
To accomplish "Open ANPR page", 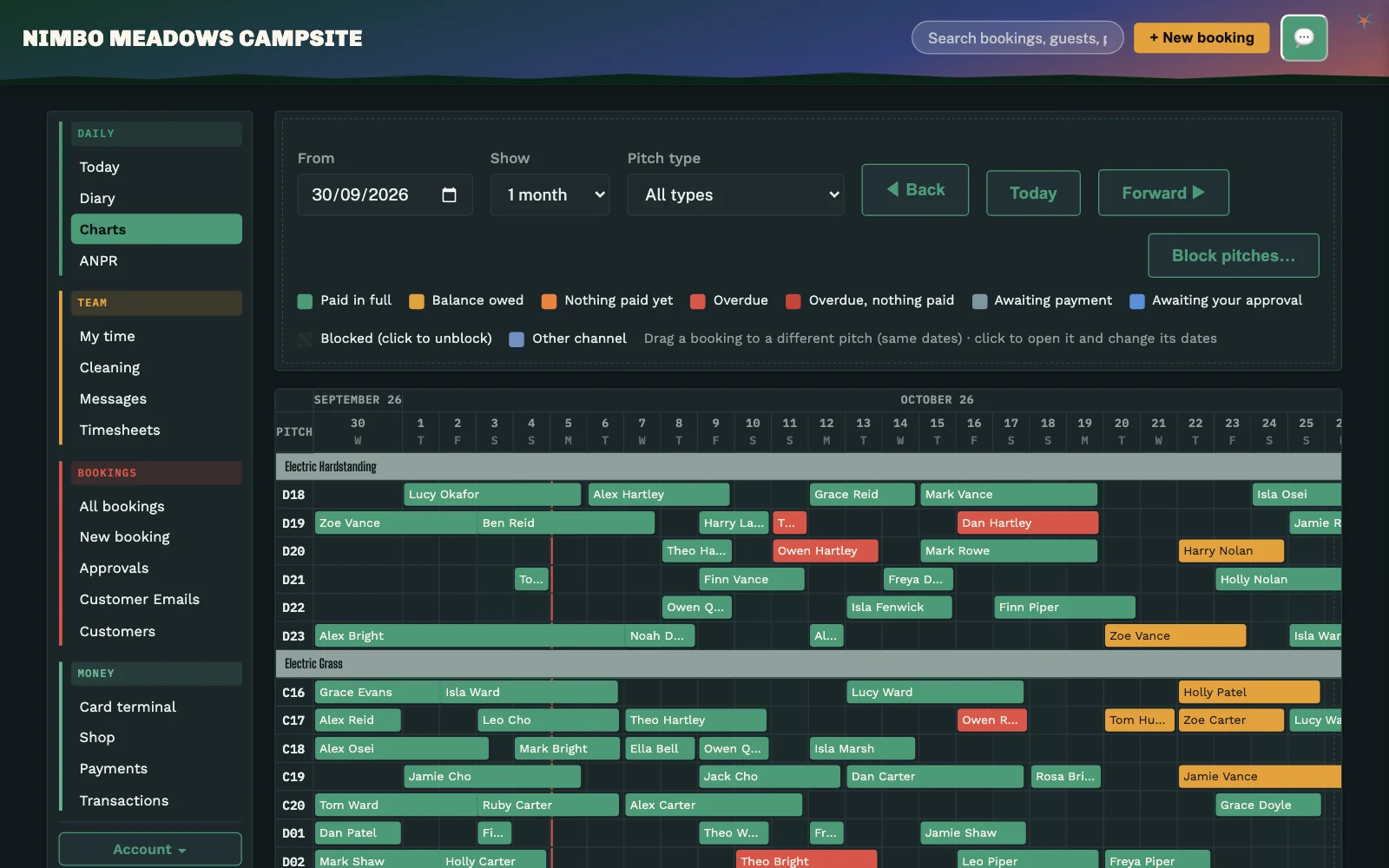I will tap(156, 260).
